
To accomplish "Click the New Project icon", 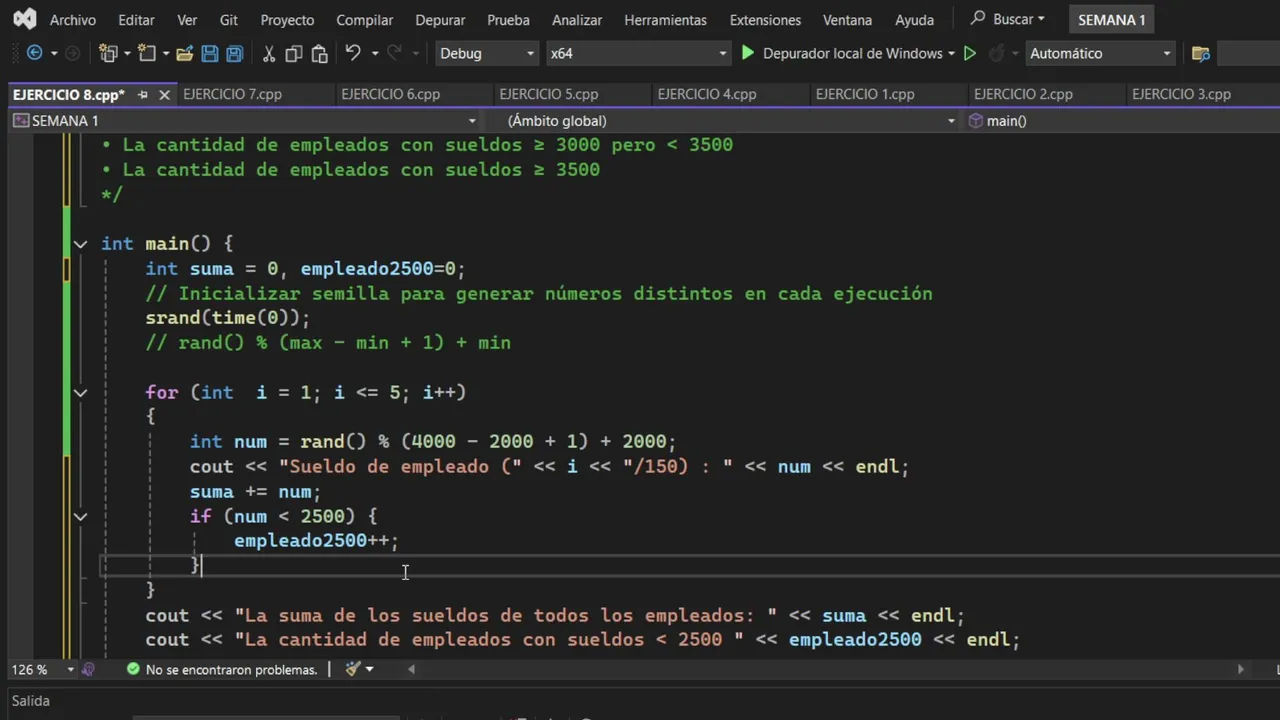I will click(108, 53).
